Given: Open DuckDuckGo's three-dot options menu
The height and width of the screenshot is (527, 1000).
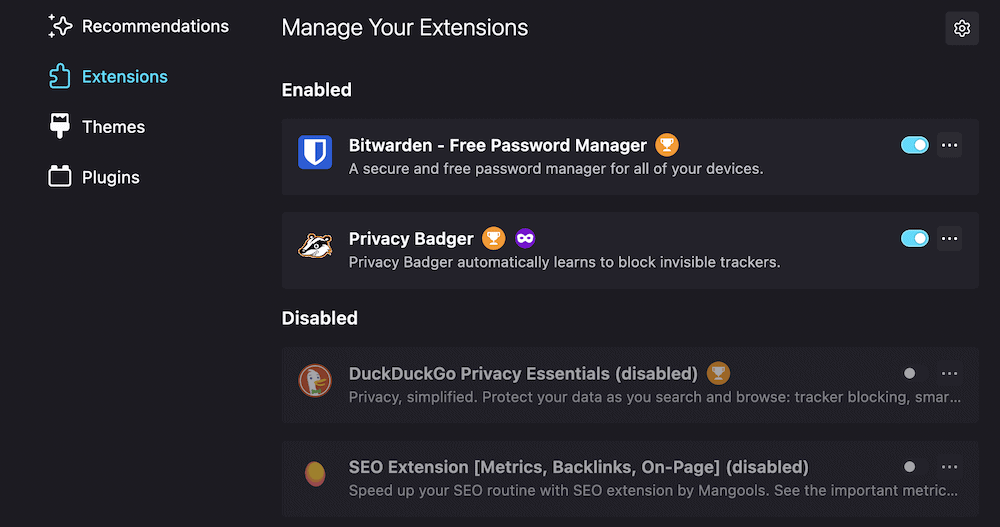Looking at the screenshot, I should click(x=950, y=373).
